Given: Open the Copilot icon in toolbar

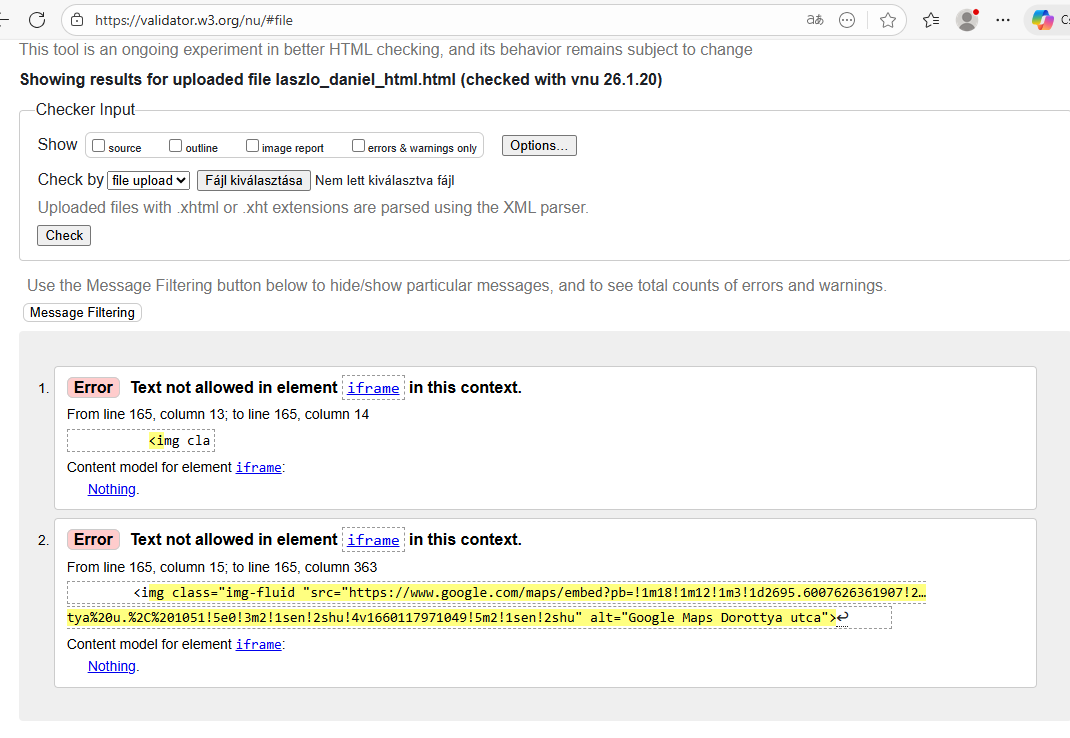Looking at the screenshot, I should pyautogui.click(x=1043, y=20).
